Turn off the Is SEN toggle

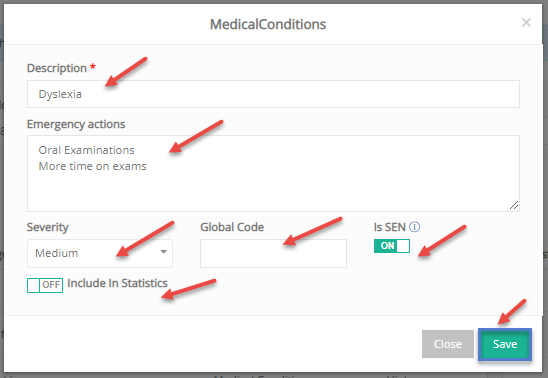click(x=392, y=246)
